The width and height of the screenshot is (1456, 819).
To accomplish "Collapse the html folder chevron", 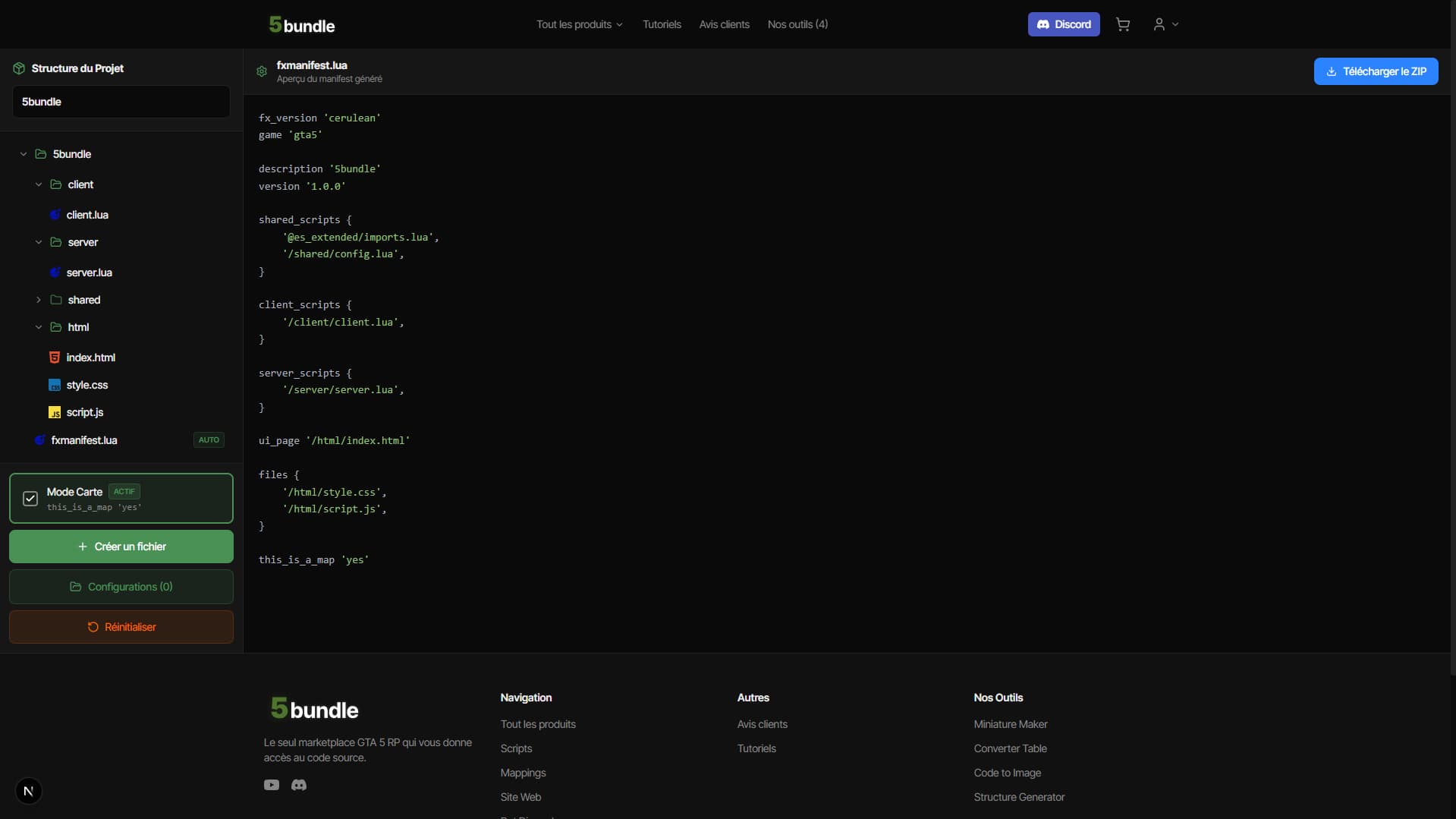I will coord(39,327).
